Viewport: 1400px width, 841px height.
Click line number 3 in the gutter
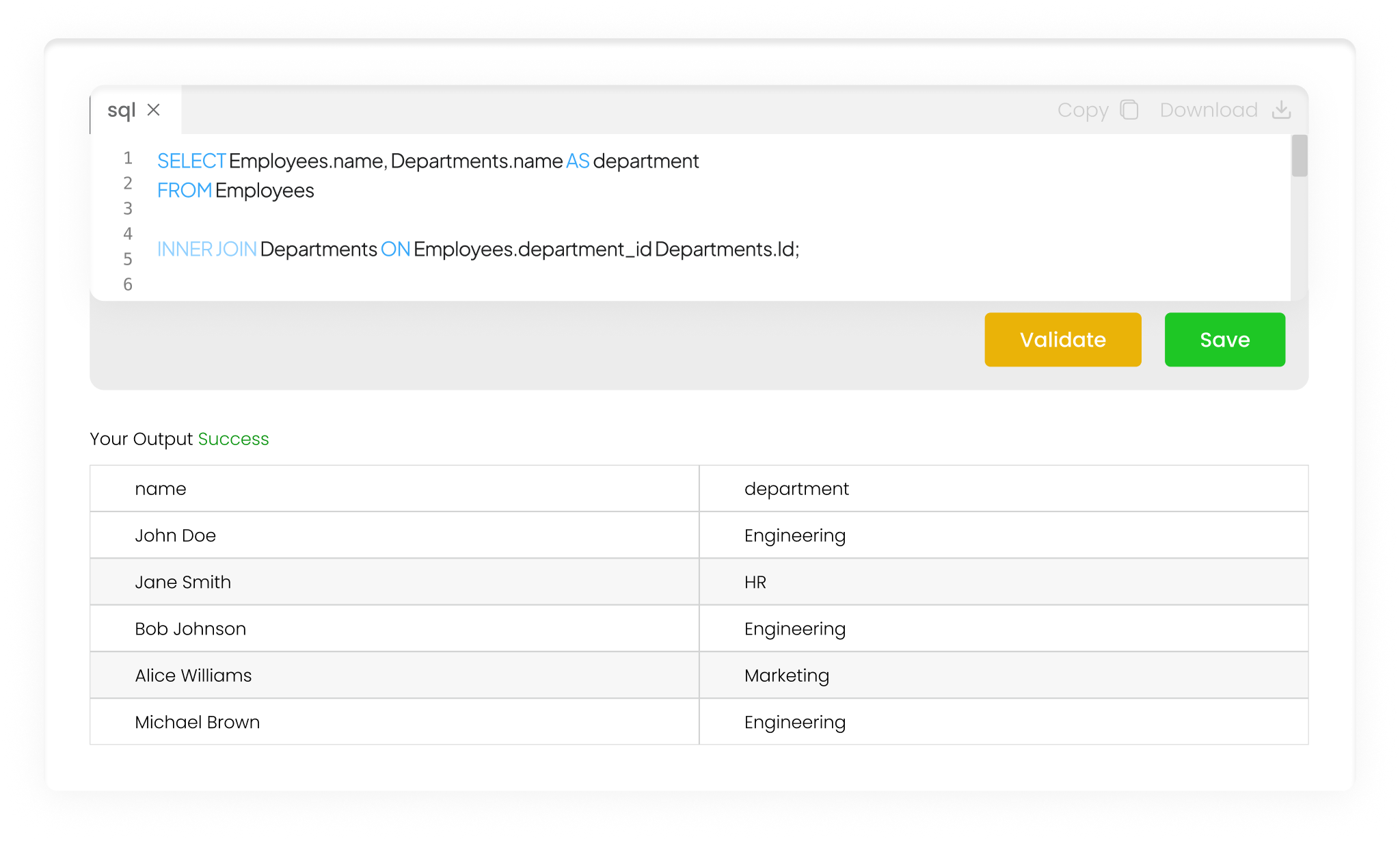point(128,209)
